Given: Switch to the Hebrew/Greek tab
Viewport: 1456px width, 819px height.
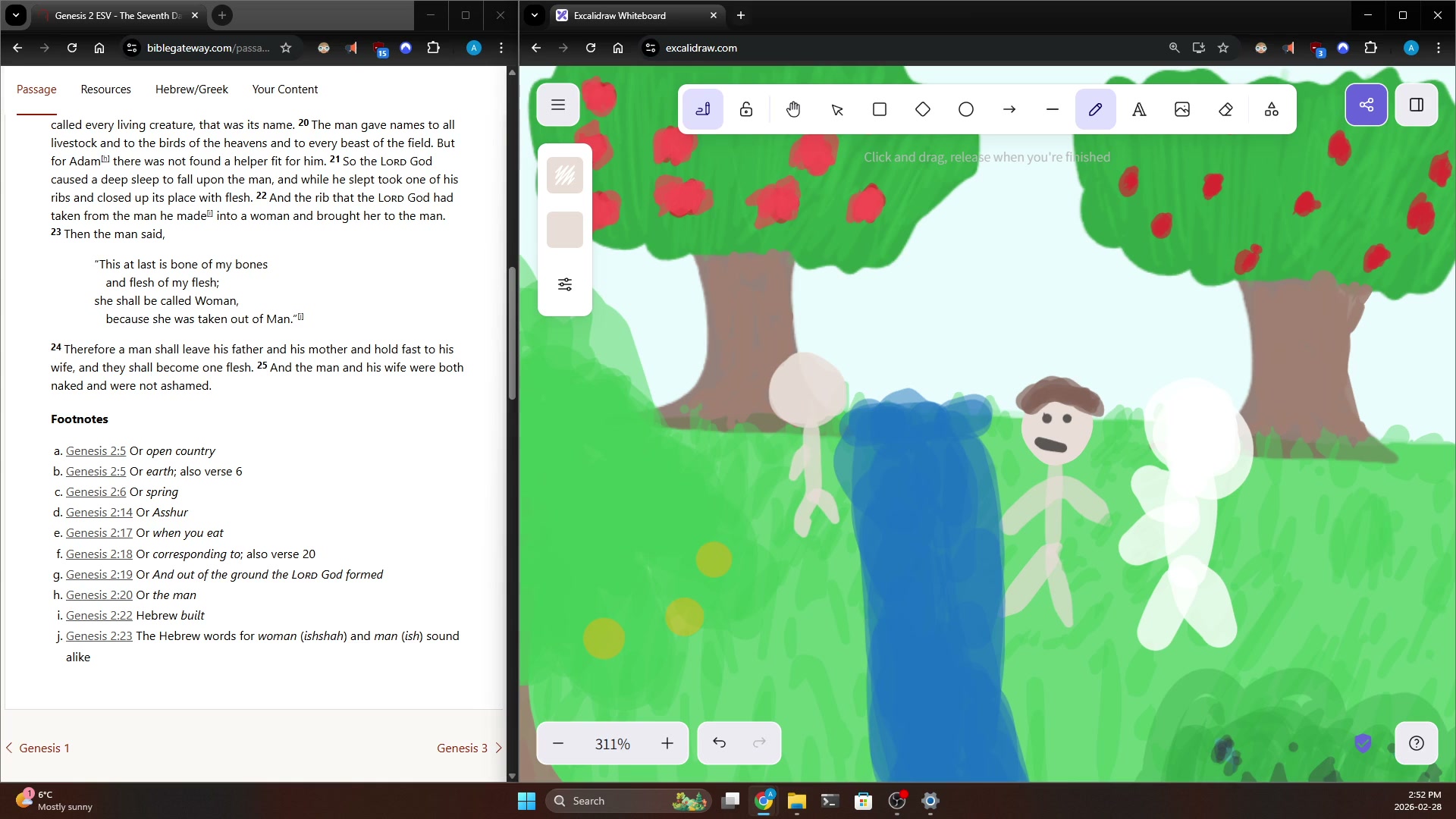Looking at the screenshot, I should (191, 89).
